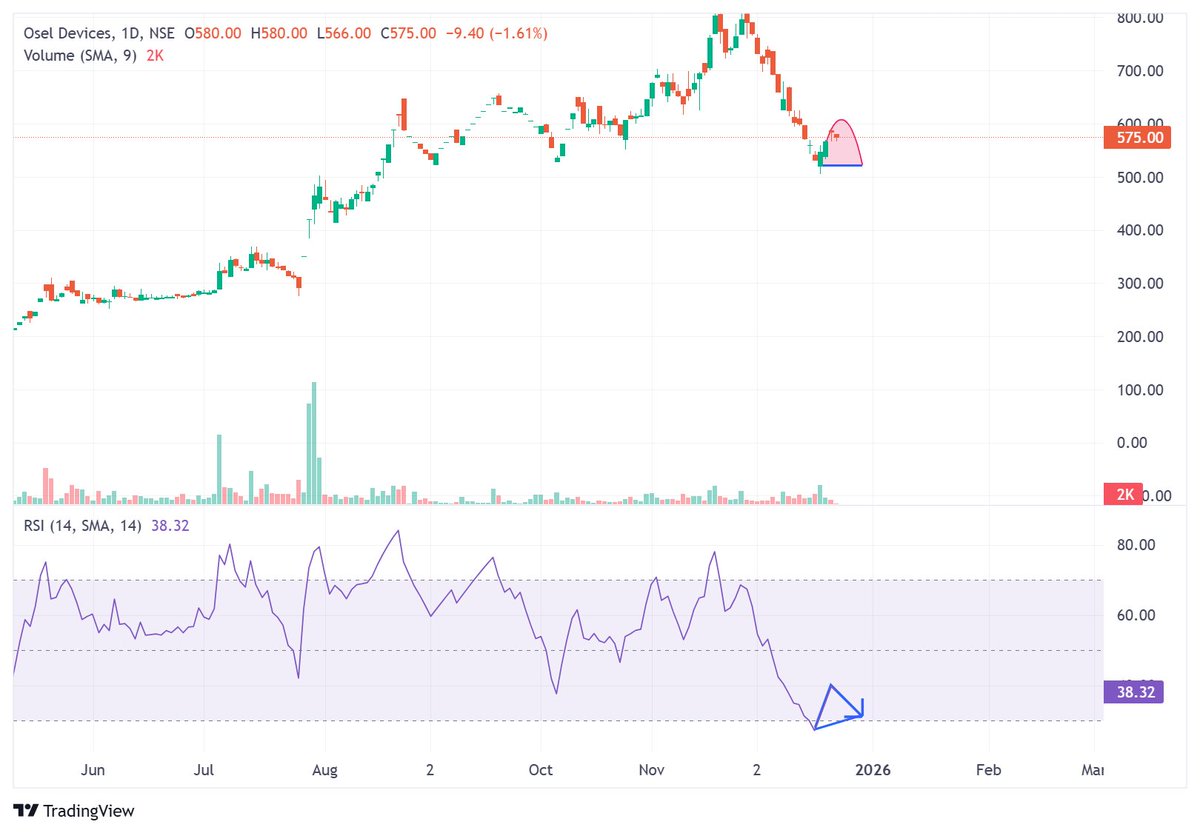Click the red 2K volume label
The image size is (1200, 833).
click(x=1124, y=494)
